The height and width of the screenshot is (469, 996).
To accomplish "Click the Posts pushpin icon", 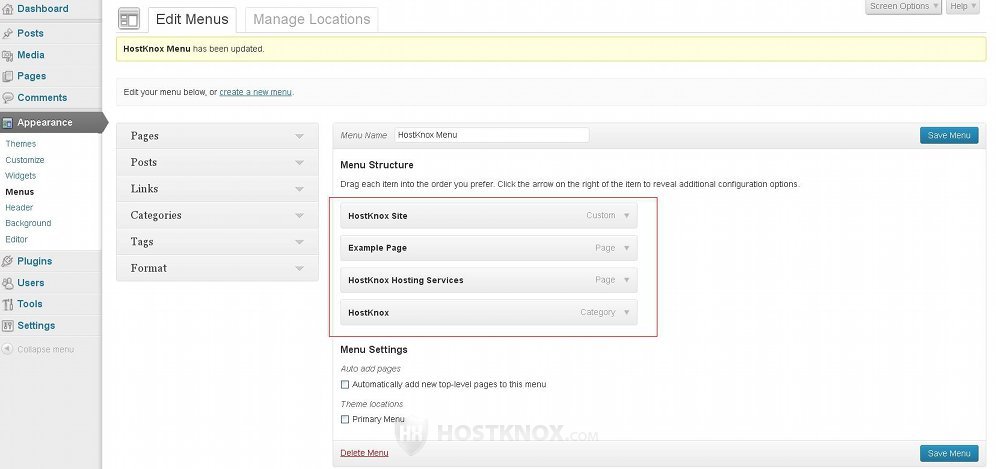I will (x=8, y=34).
